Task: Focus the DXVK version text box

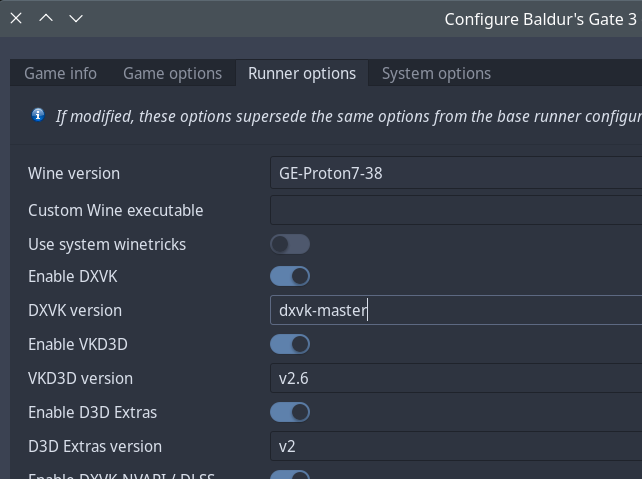Action: click(x=456, y=310)
